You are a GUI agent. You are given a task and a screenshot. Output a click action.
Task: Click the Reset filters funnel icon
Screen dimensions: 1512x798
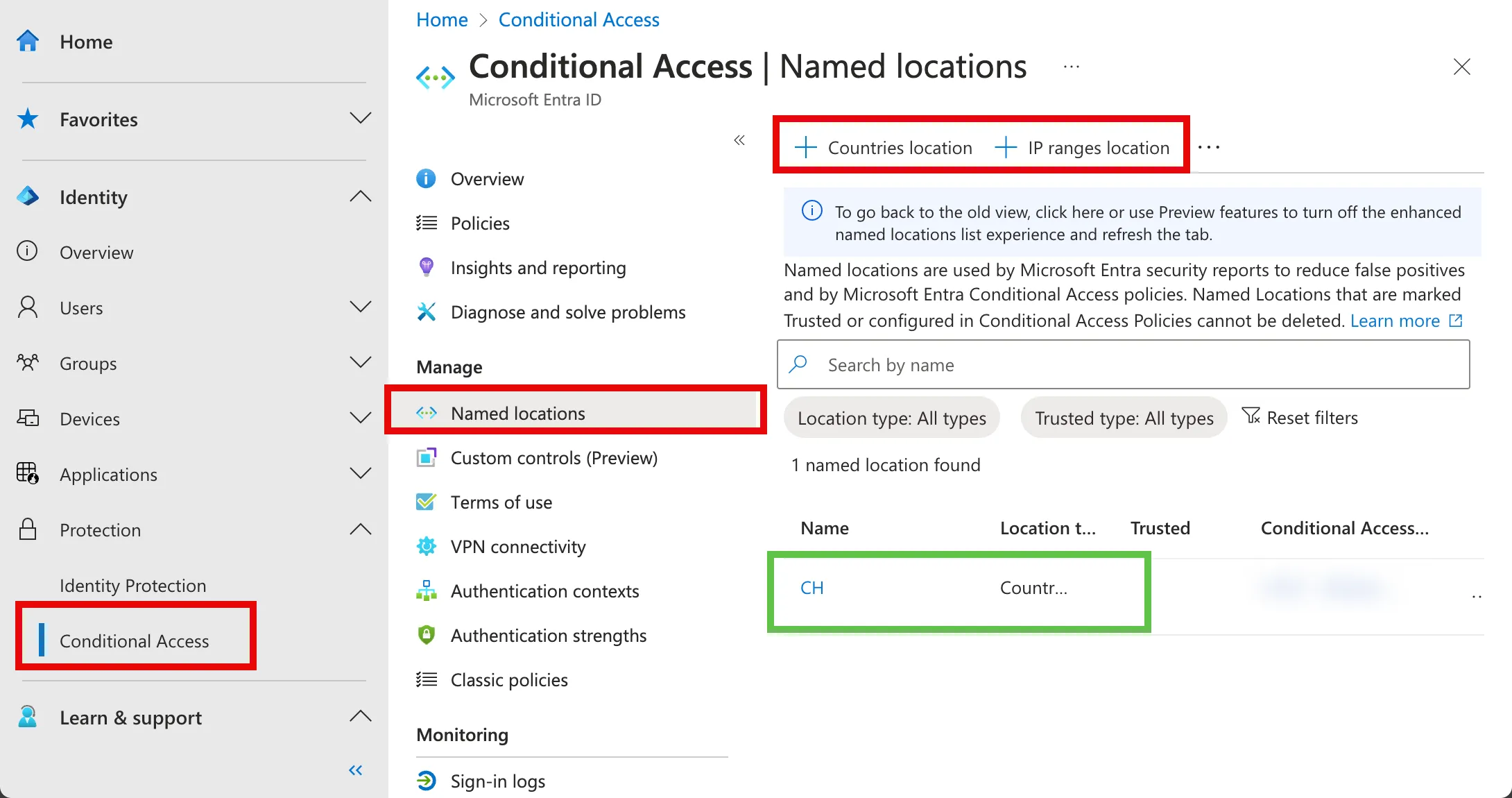tap(1251, 416)
